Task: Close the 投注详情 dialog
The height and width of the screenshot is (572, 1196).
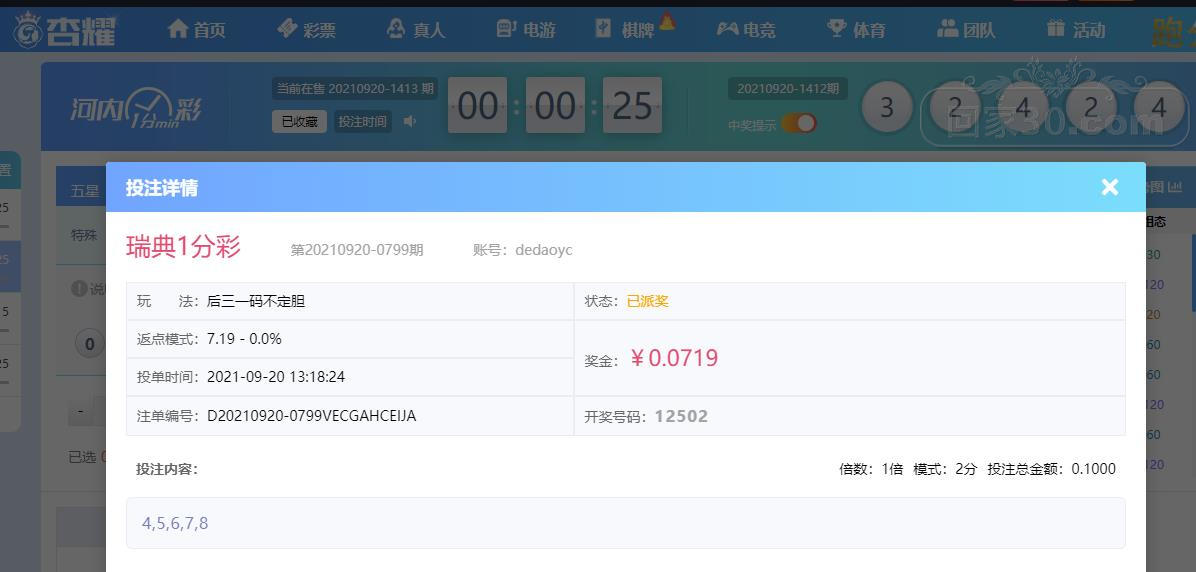Action: (1109, 187)
